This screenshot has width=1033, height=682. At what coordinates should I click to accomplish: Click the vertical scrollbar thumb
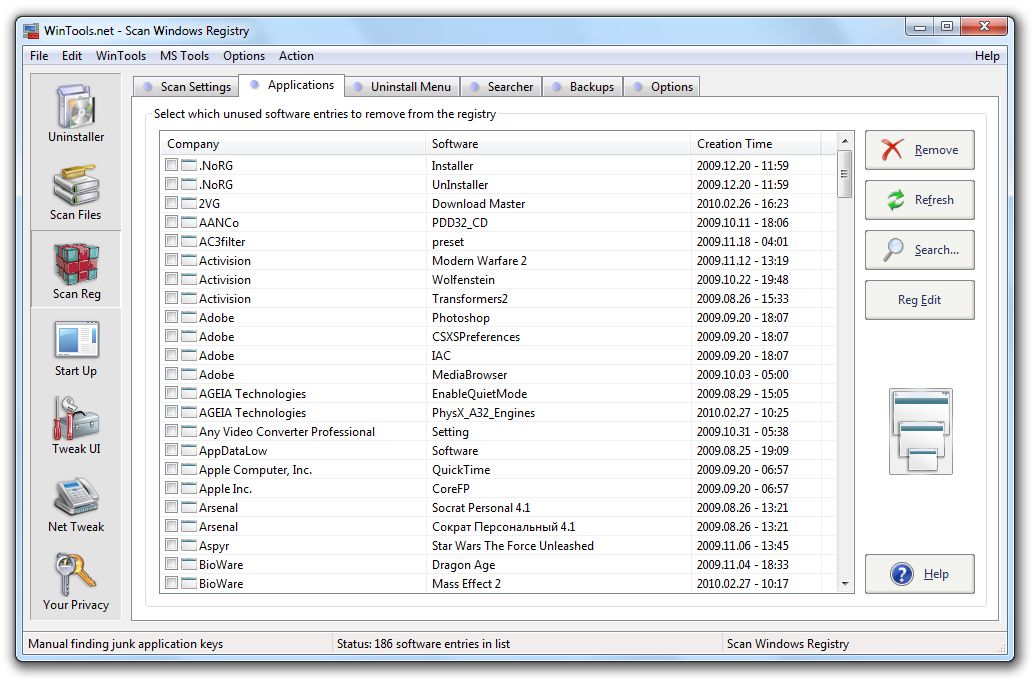pos(845,174)
